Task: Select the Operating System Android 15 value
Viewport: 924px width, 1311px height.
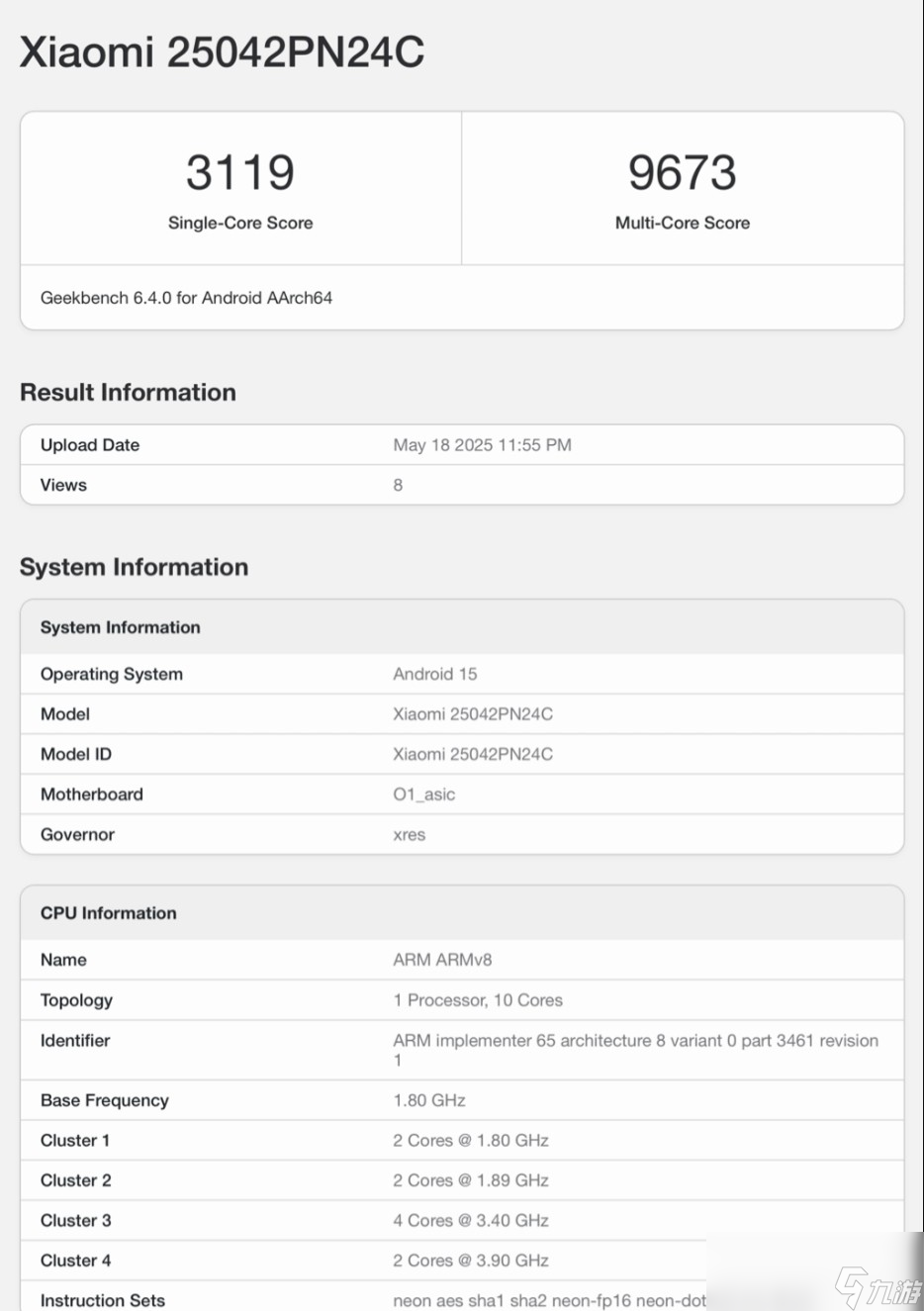Action: pyautogui.click(x=434, y=674)
